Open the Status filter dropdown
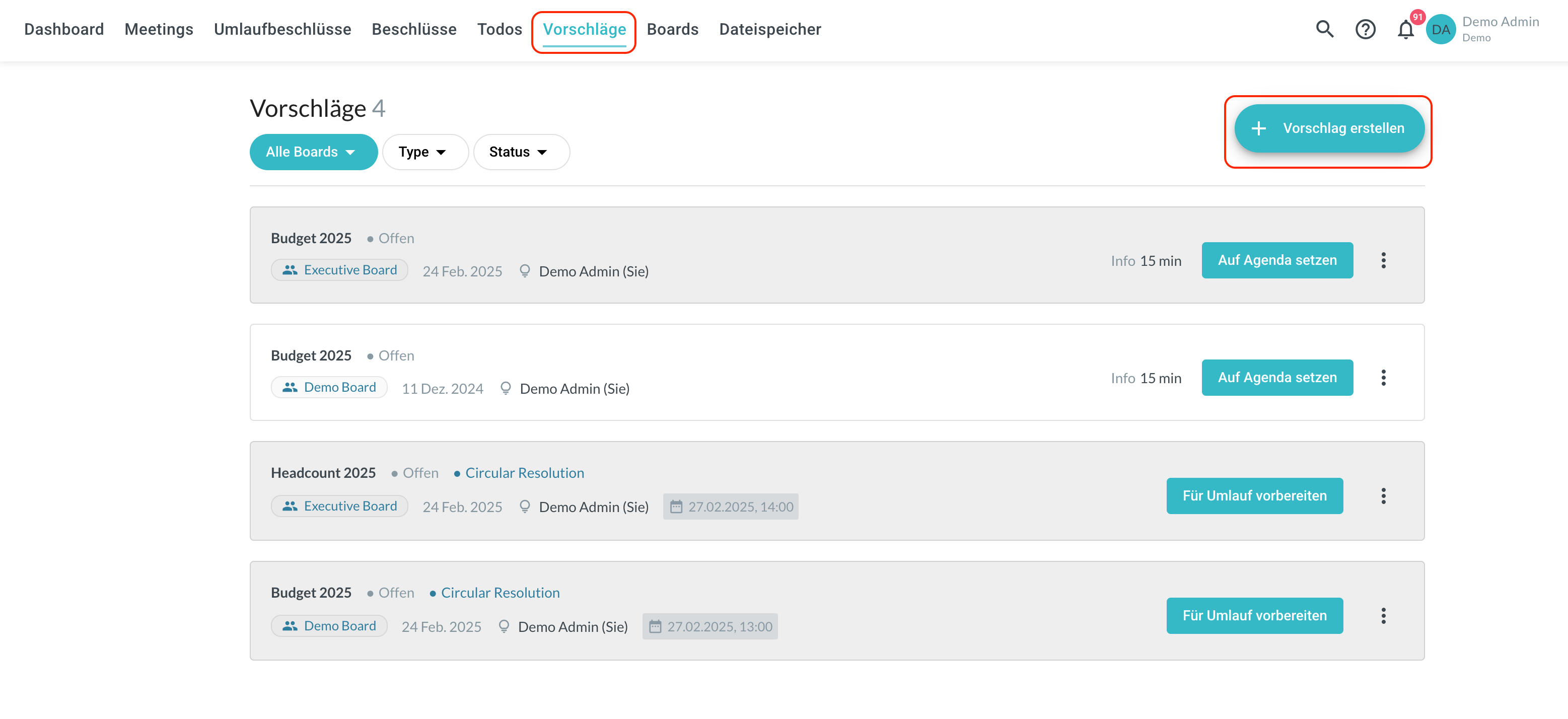The width and height of the screenshot is (1568, 719). [521, 152]
